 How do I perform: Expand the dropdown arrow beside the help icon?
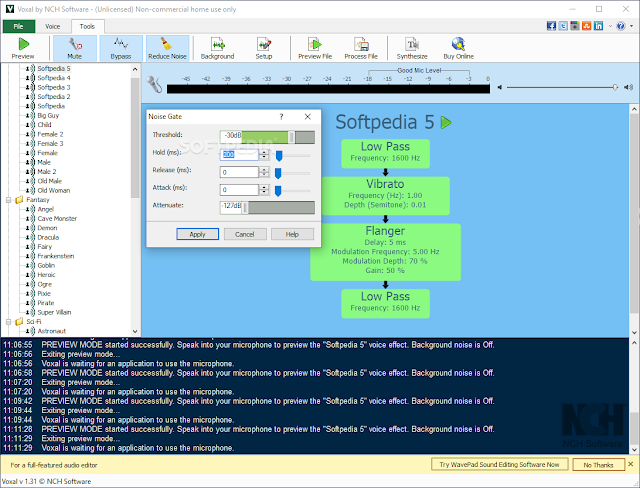(x=631, y=26)
